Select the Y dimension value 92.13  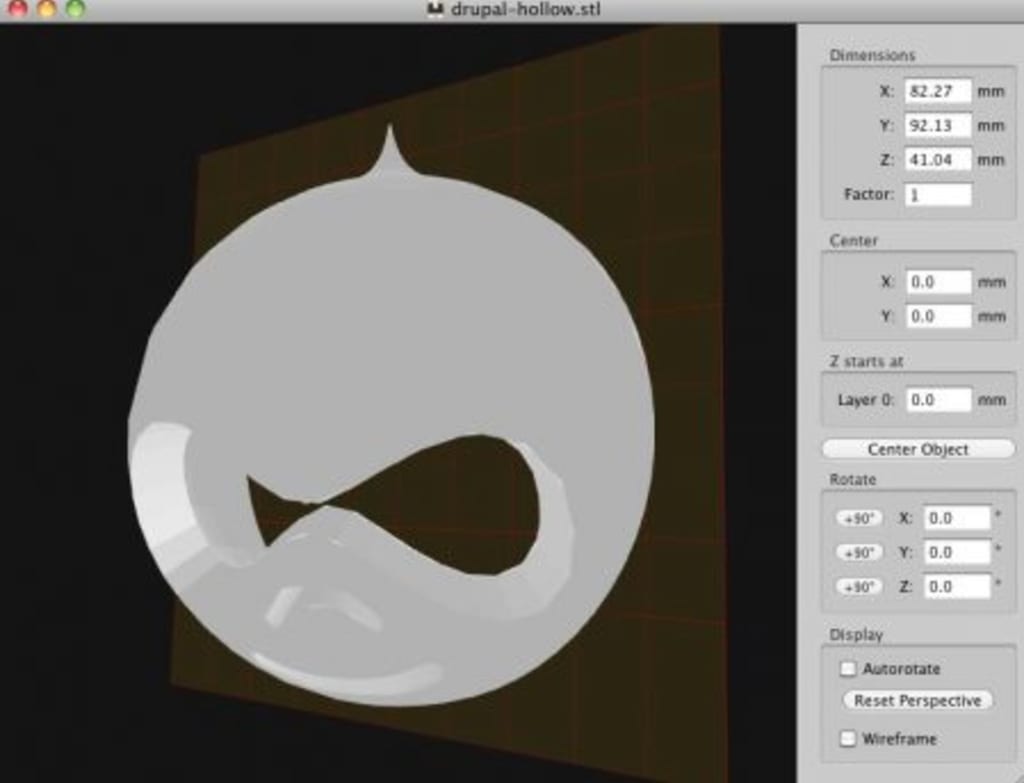(x=940, y=125)
